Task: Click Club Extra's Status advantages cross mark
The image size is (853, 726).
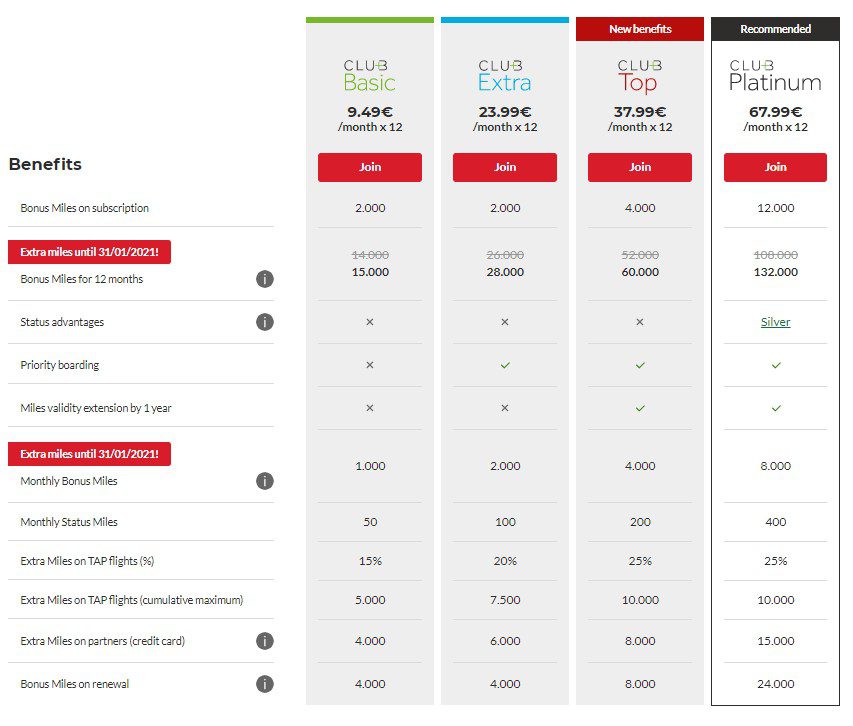Action: (505, 322)
